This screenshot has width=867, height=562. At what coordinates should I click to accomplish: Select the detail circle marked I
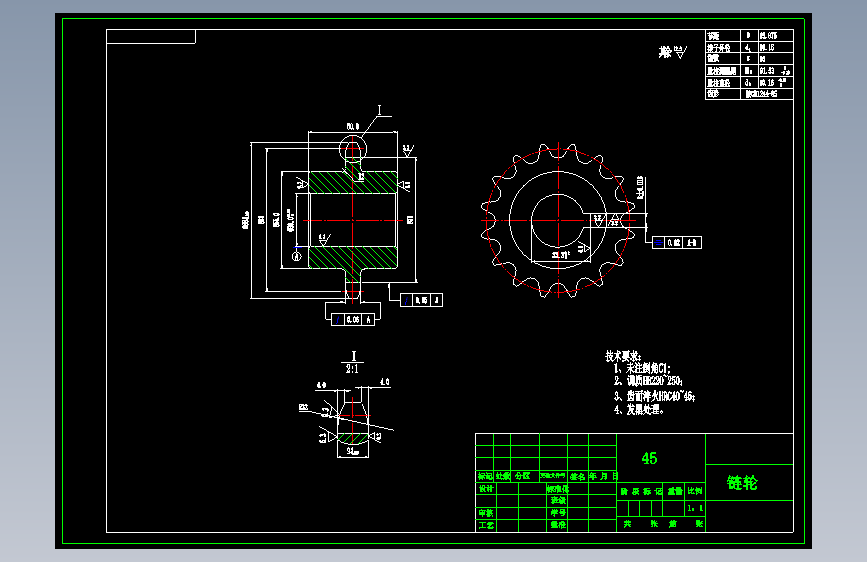353,148
